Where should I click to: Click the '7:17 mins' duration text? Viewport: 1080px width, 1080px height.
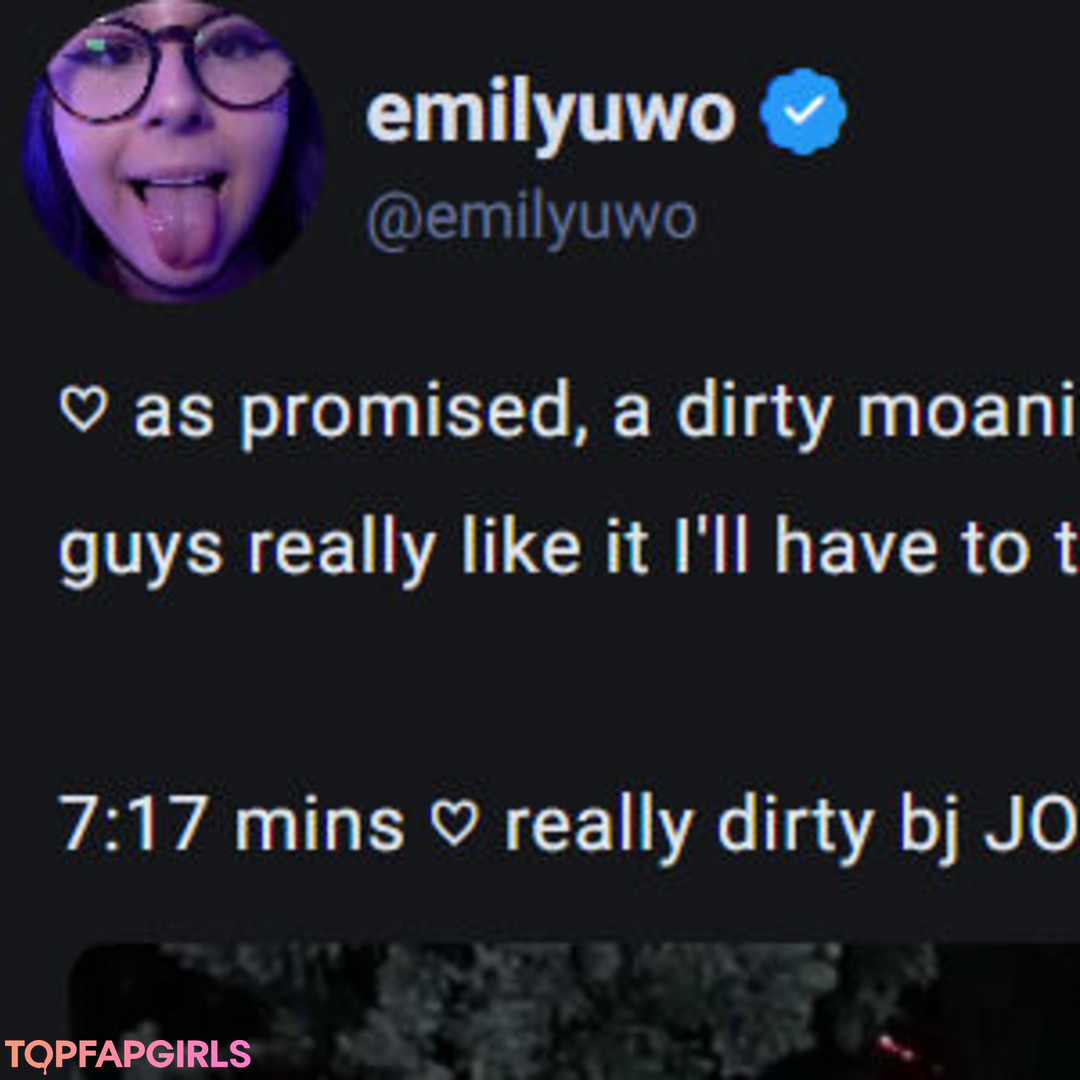click(x=232, y=824)
